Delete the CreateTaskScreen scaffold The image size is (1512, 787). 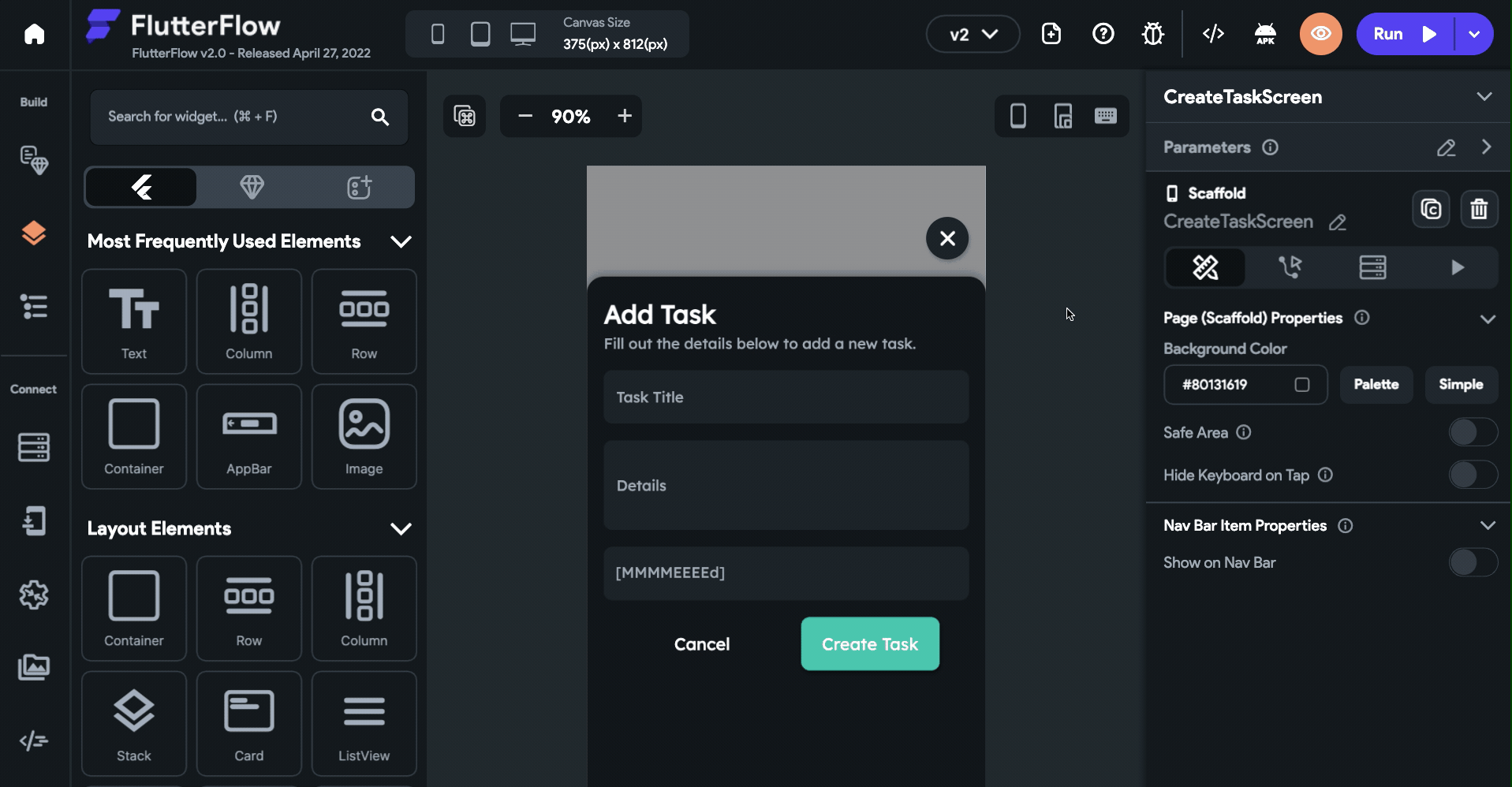[1479, 209]
